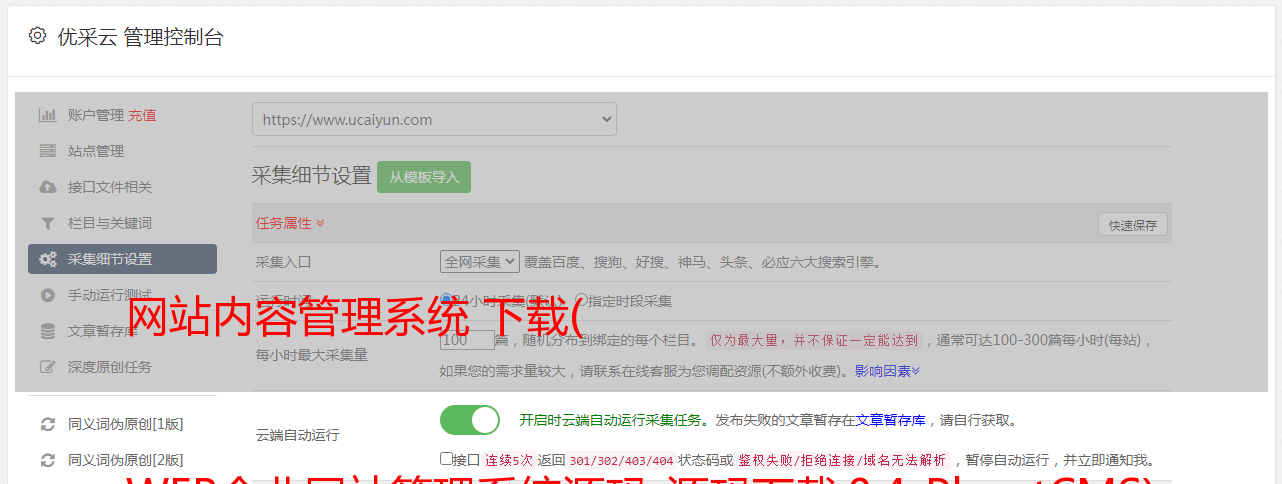Click the edit icon for 深度原创任务
Viewport: 1282px width, 484px height.
click(x=47, y=367)
